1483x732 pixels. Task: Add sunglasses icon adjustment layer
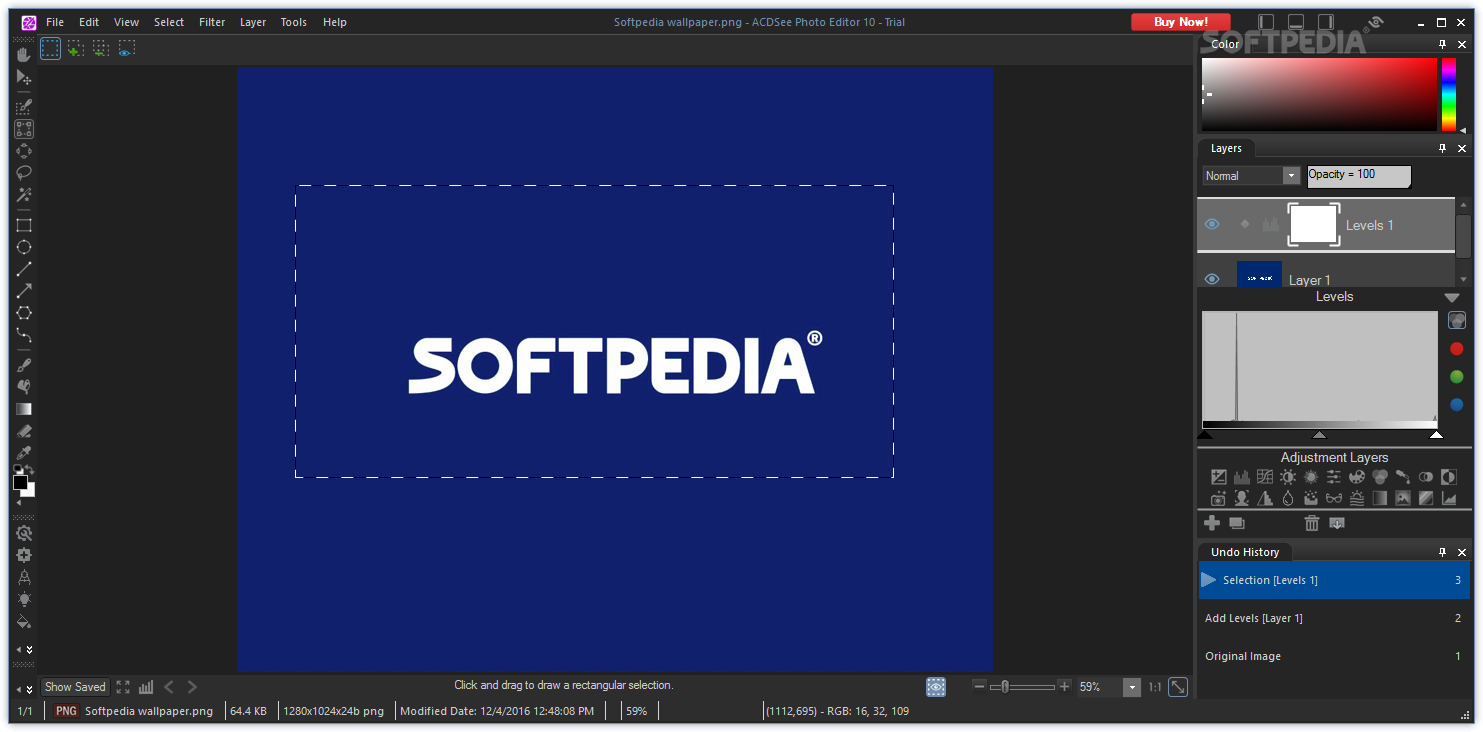tap(1334, 497)
